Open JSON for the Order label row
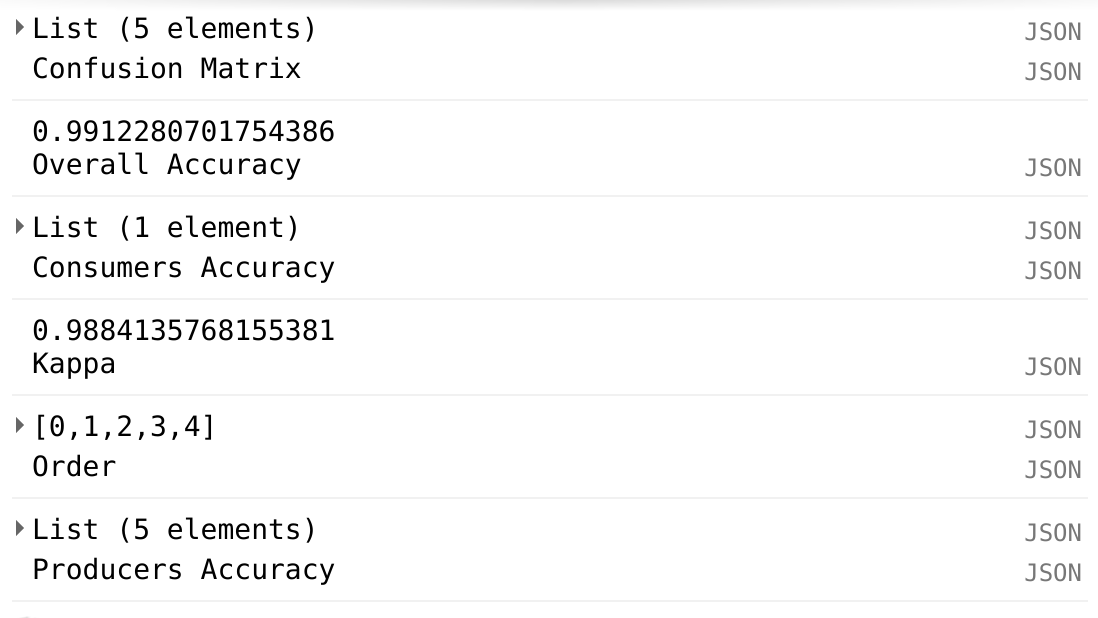The image size is (1098, 618). click(x=1052, y=469)
